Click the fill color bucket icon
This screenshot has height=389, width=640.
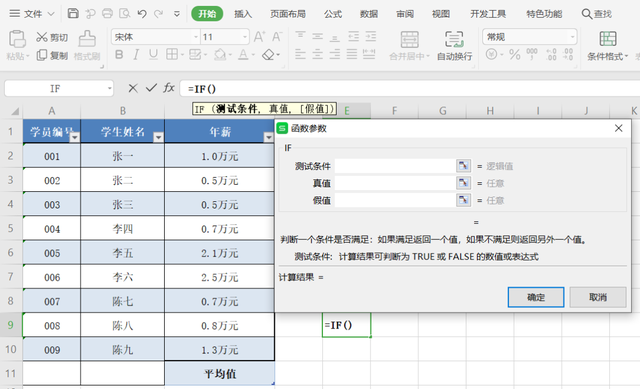pyautogui.click(x=220, y=54)
